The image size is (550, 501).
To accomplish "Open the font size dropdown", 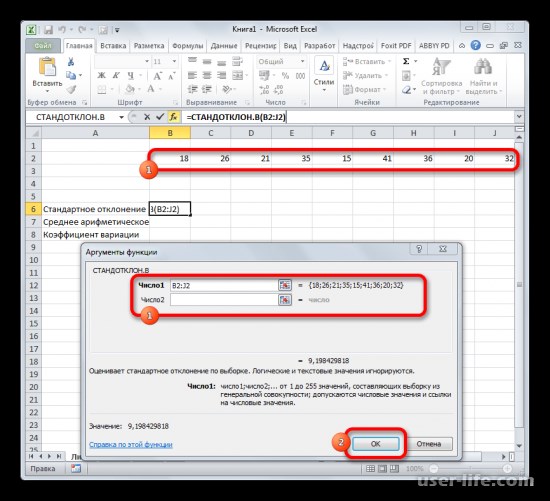I will point(174,61).
